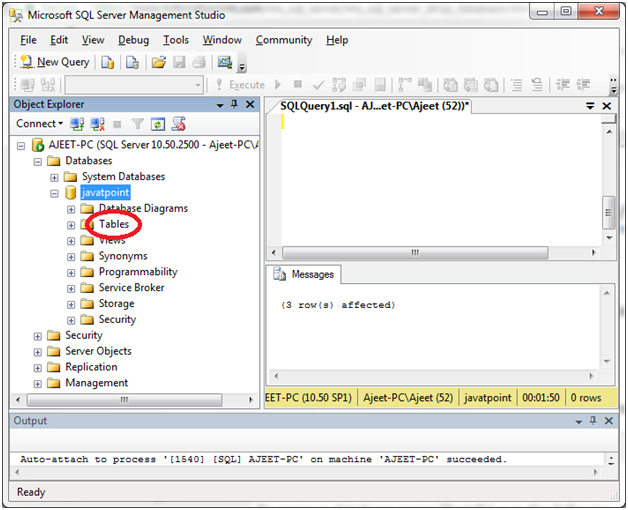Expand the Synonyms folder
Image resolution: width=628 pixels, height=510 pixels.
71,257
